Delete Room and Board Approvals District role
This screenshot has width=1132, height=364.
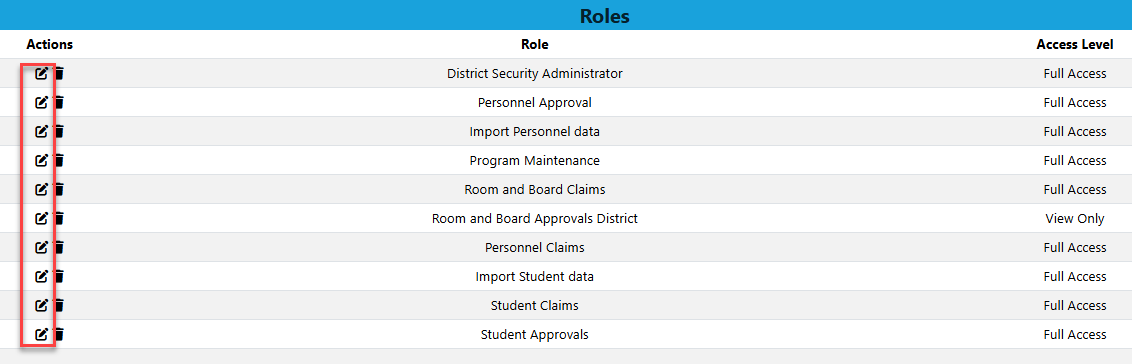tap(59, 218)
